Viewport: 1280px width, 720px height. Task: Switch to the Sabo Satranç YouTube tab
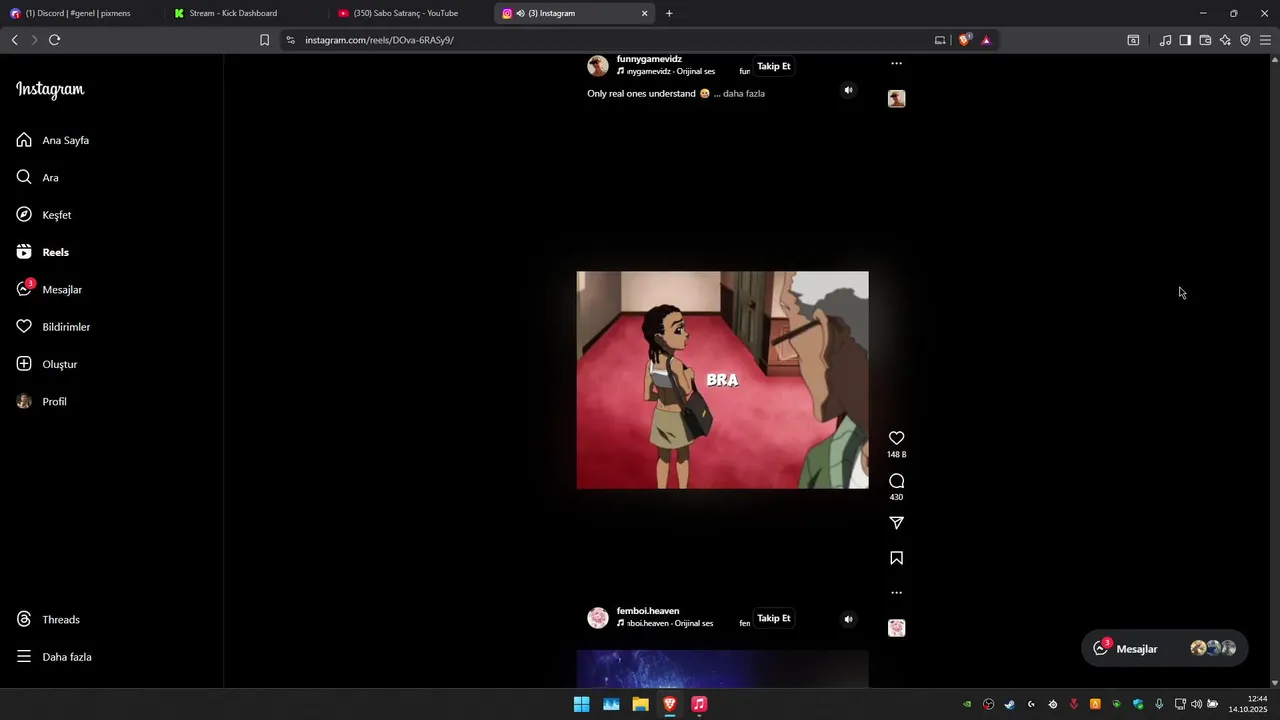pos(410,13)
